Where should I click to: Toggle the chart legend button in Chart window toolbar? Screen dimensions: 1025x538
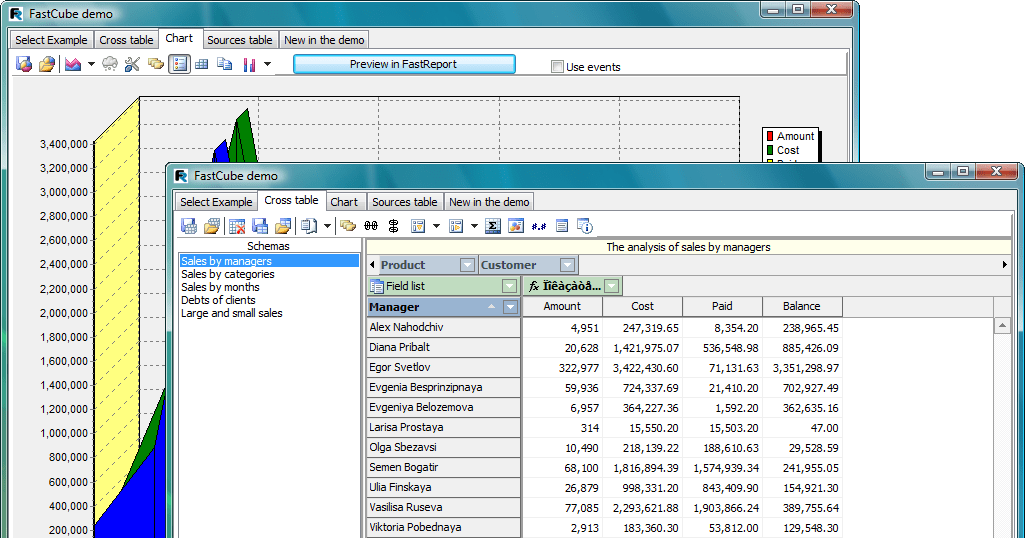pos(179,64)
